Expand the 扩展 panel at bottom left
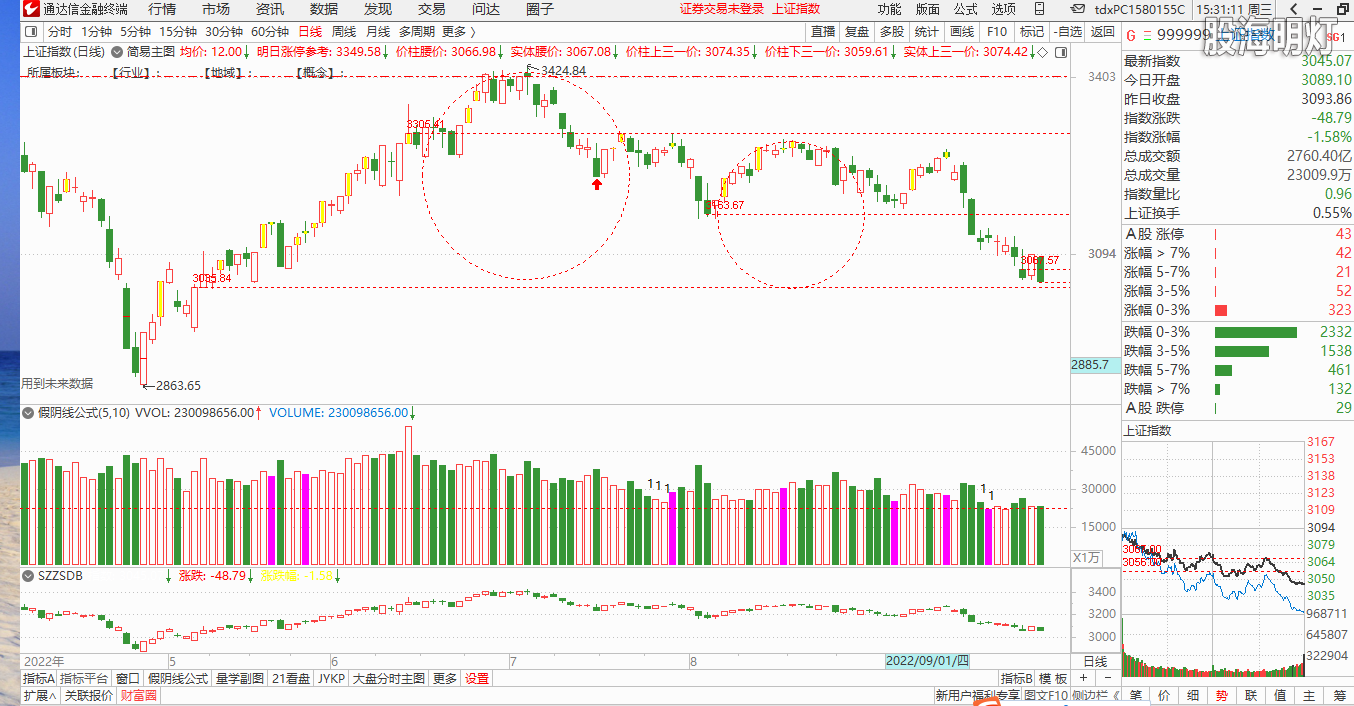The height and width of the screenshot is (706, 1354). coord(40,695)
